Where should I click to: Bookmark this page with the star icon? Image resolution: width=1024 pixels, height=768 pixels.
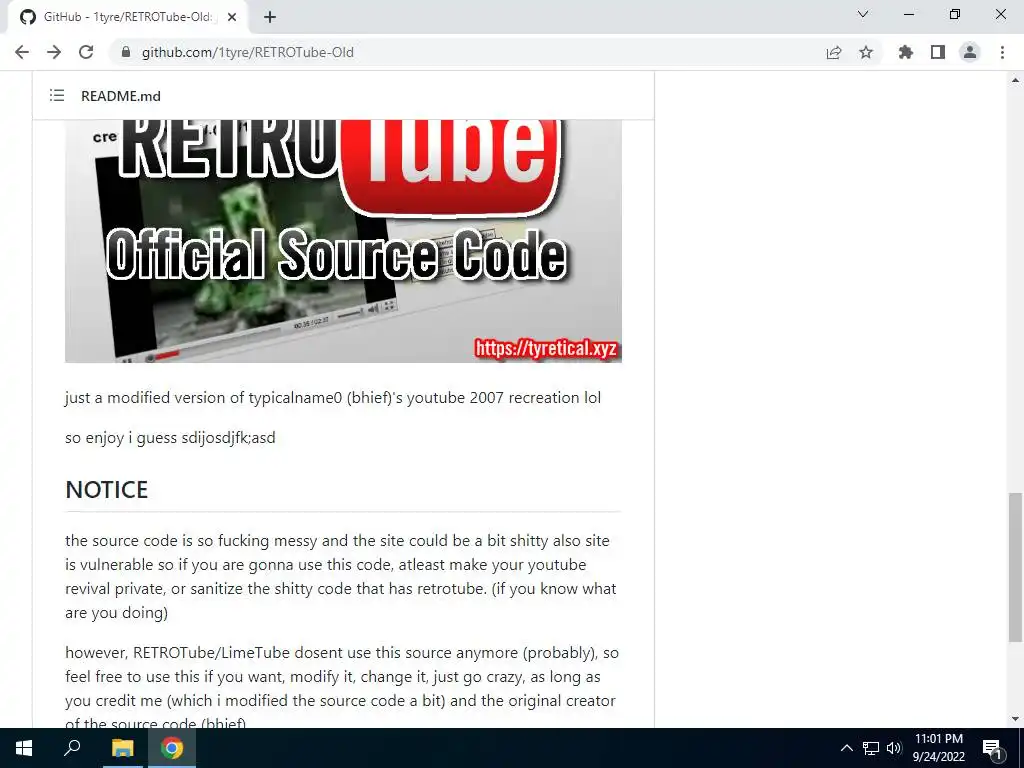tap(866, 52)
